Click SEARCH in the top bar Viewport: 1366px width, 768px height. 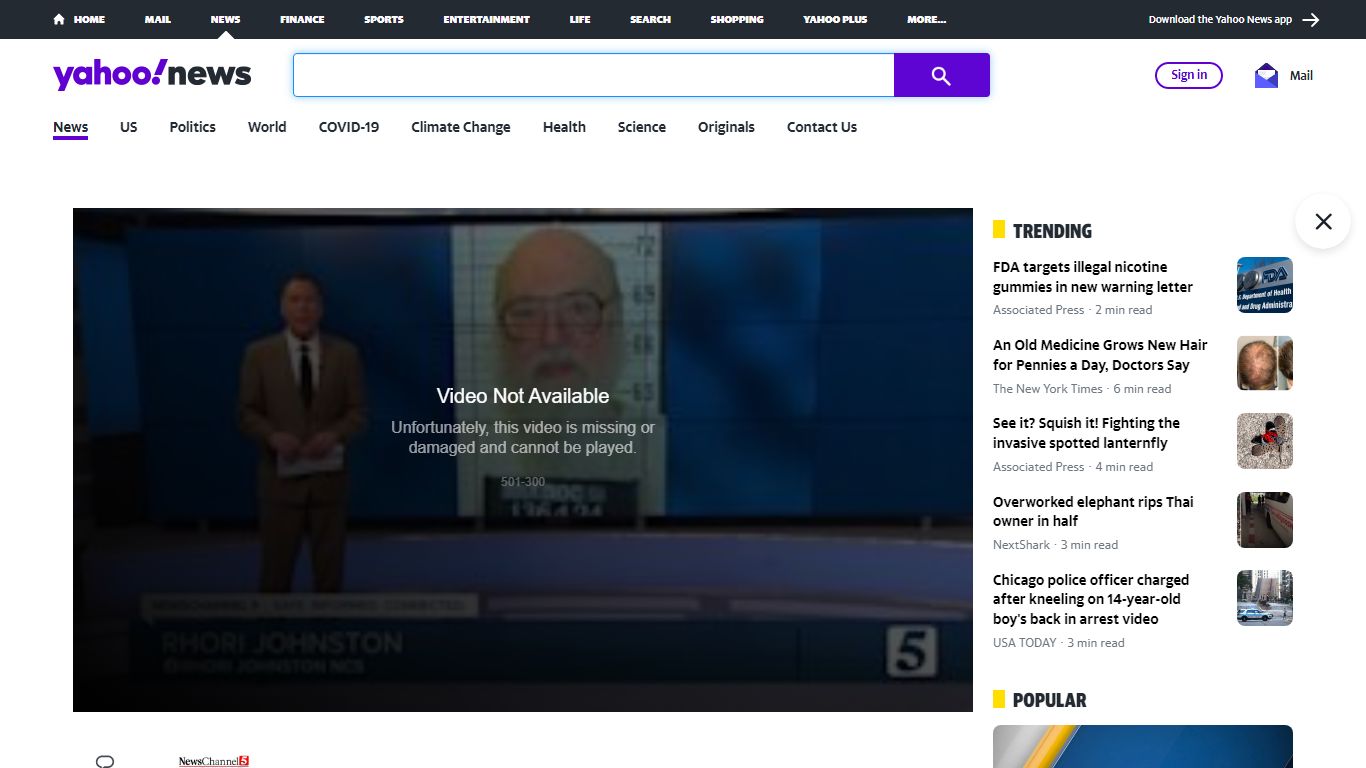pyautogui.click(x=650, y=19)
